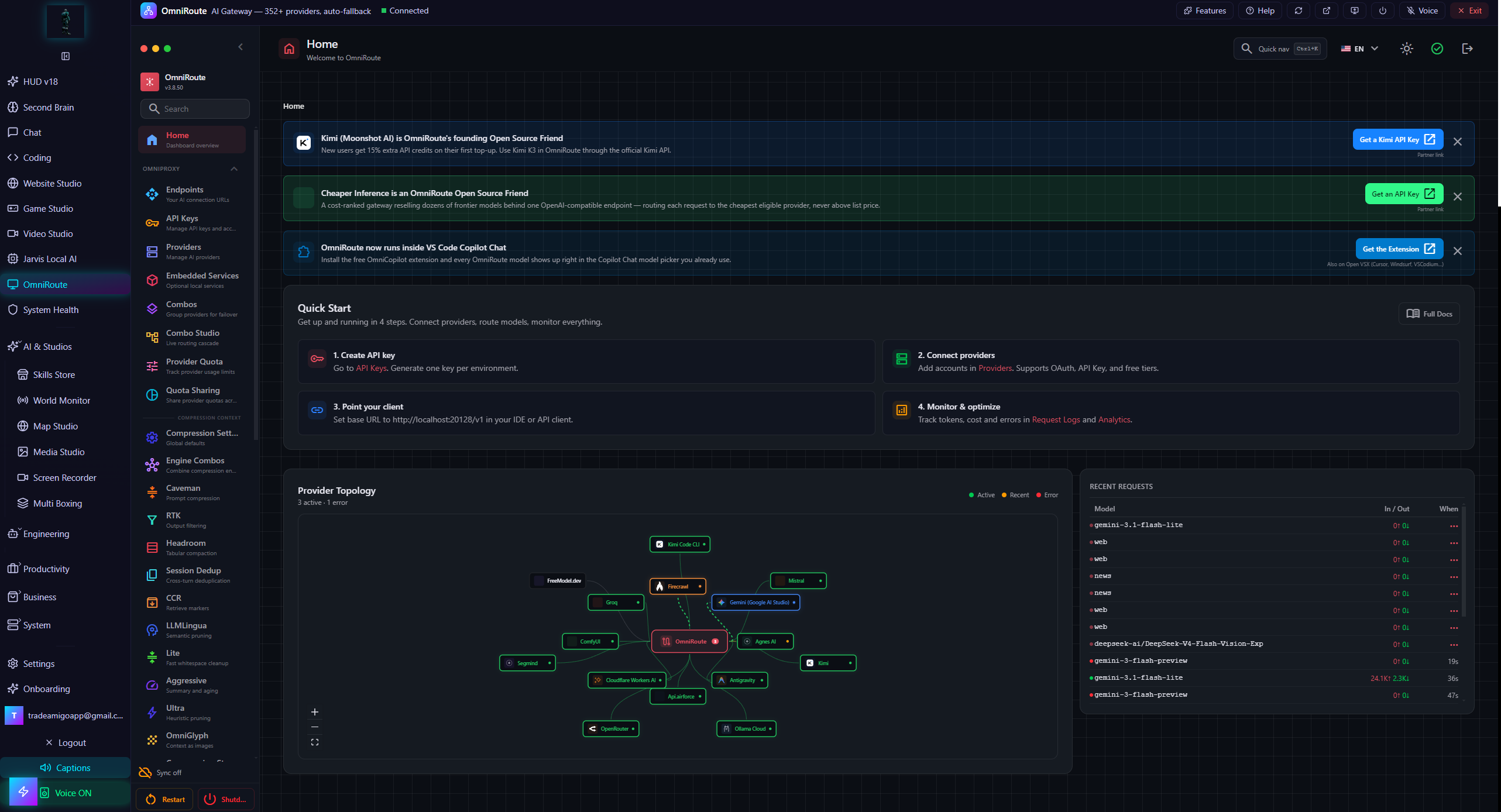This screenshot has width=1501, height=812.
Task: Follow the Request Logs link
Action: [1056, 419]
